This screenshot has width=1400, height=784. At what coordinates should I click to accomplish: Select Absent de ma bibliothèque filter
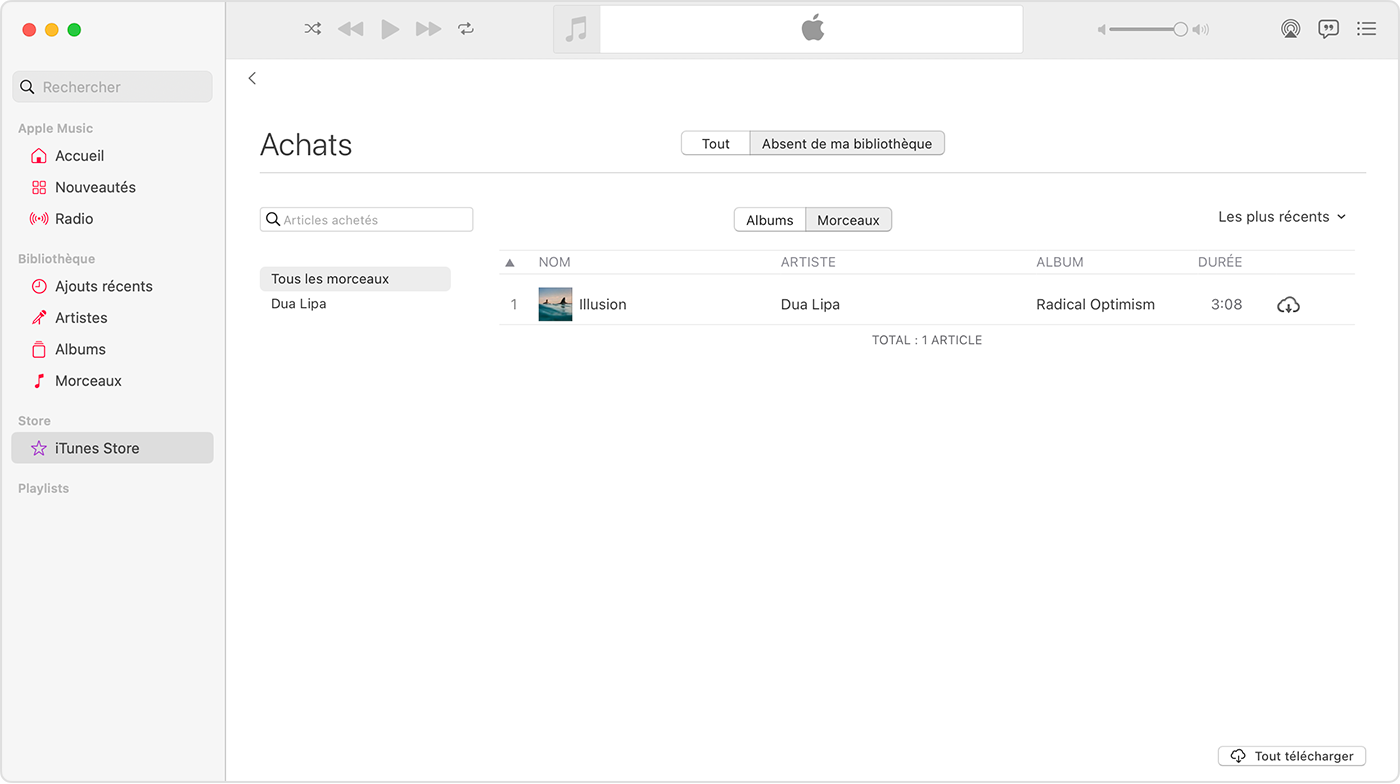click(x=846, y=143)
